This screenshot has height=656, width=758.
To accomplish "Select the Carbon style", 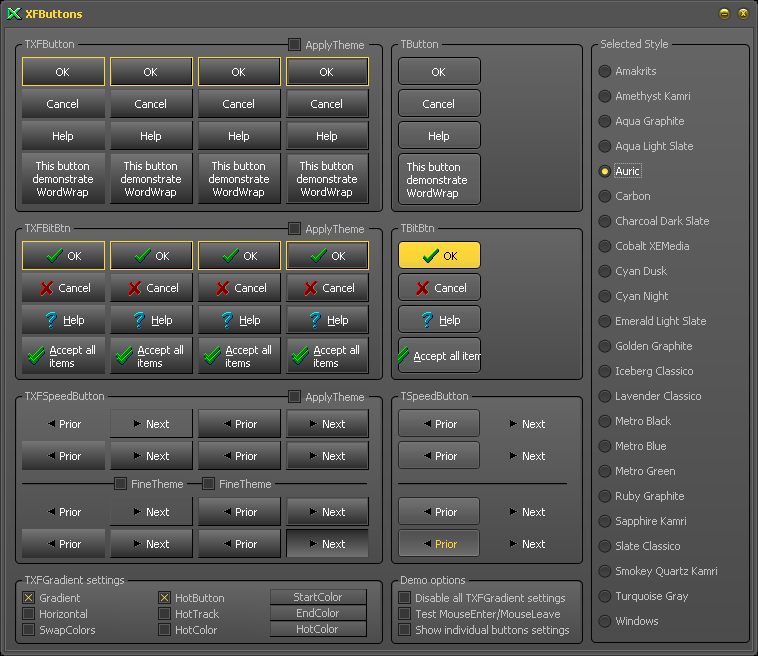I will click(x=605, y=196).
